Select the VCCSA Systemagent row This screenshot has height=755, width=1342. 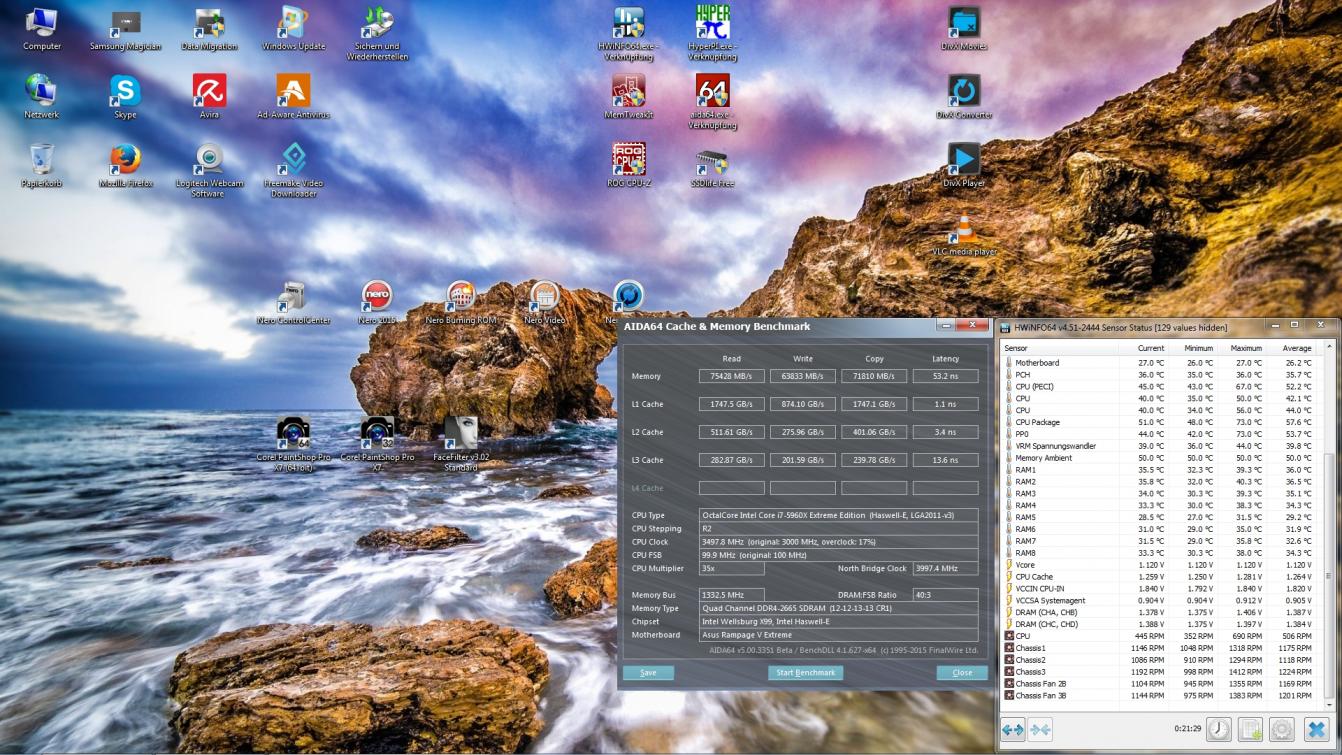pyautogui.click(x=1160, y=600)
